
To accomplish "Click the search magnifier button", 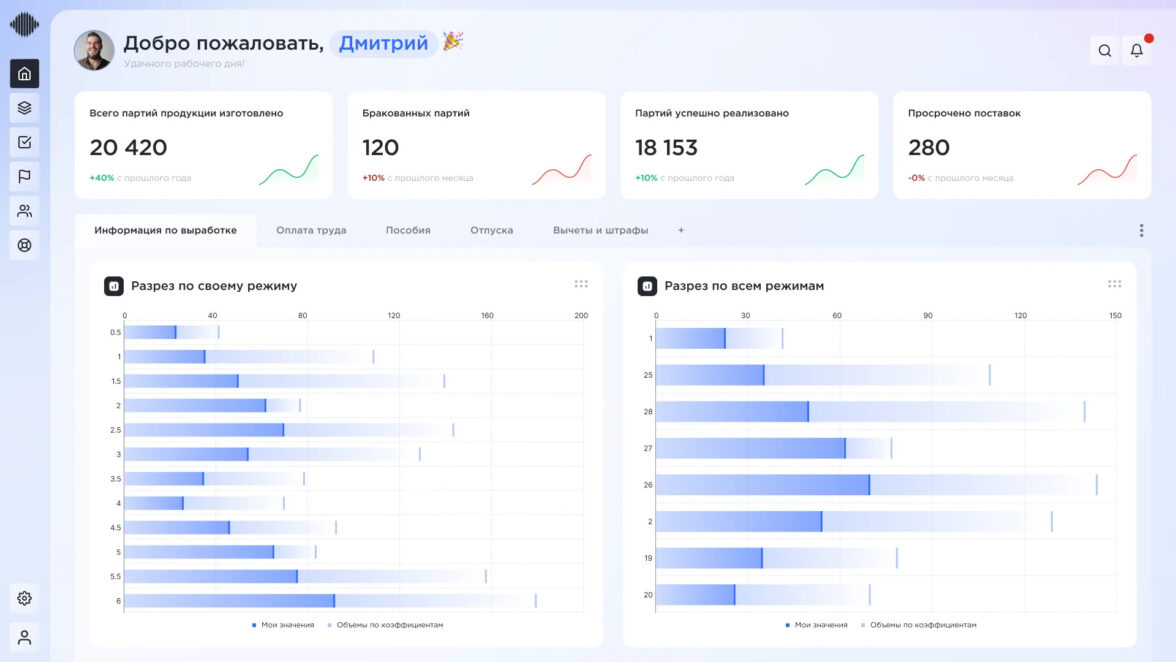I will pos(1104,51).
